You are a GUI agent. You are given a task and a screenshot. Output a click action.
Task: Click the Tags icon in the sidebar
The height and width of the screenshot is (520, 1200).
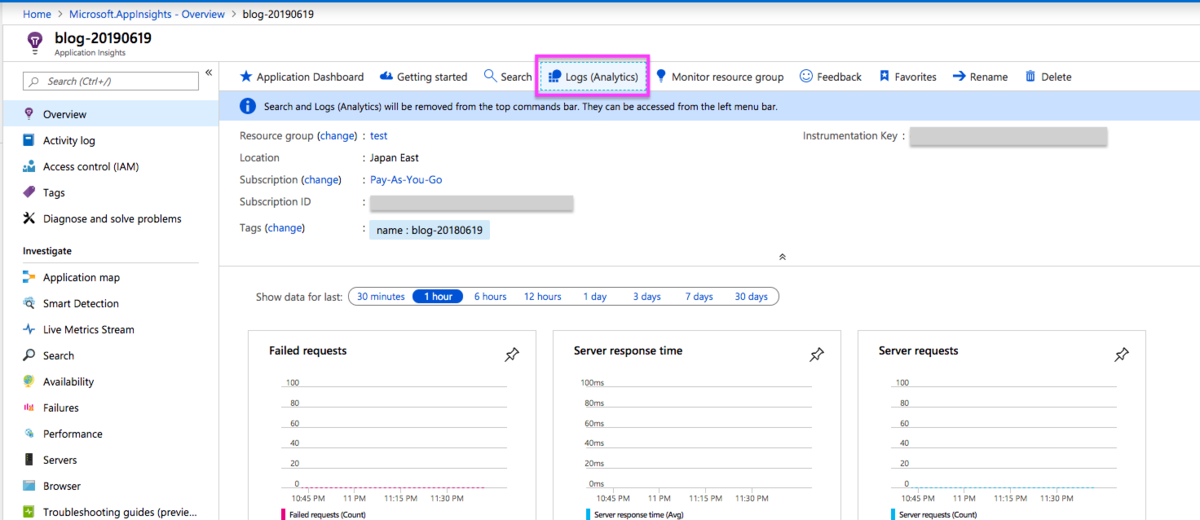coord(29,192)
